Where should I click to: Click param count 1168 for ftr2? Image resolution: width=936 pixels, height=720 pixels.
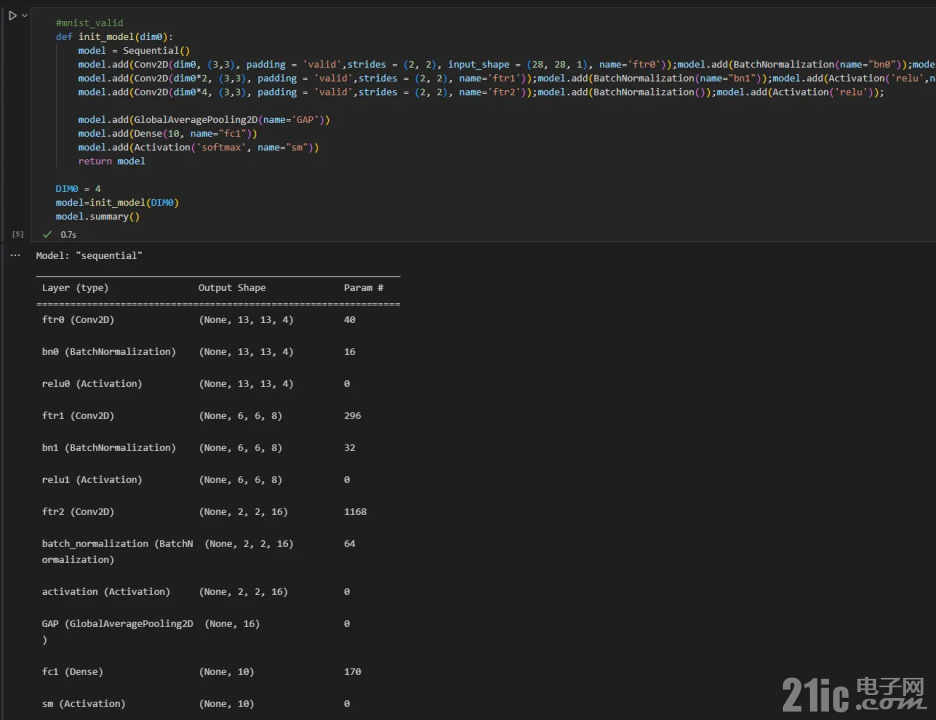tap(355, 512)
